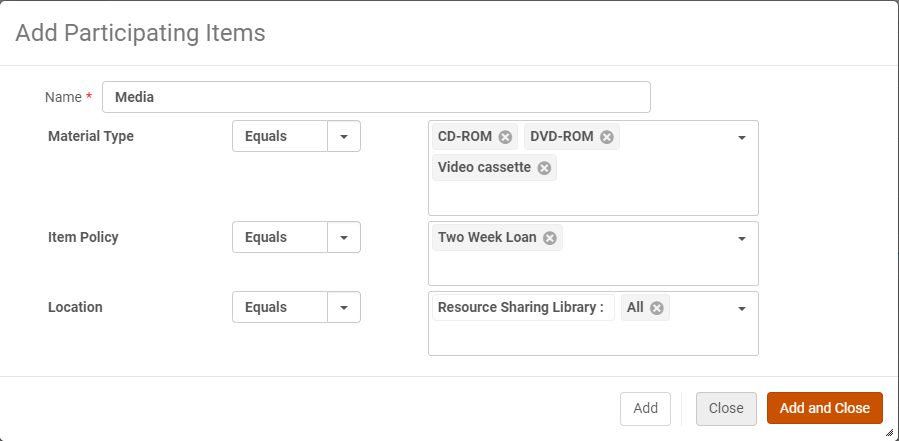This screenshot has height=441, width=899.
Task: Open Item Policy operator caret dropdown
Action: click(343, 238)
